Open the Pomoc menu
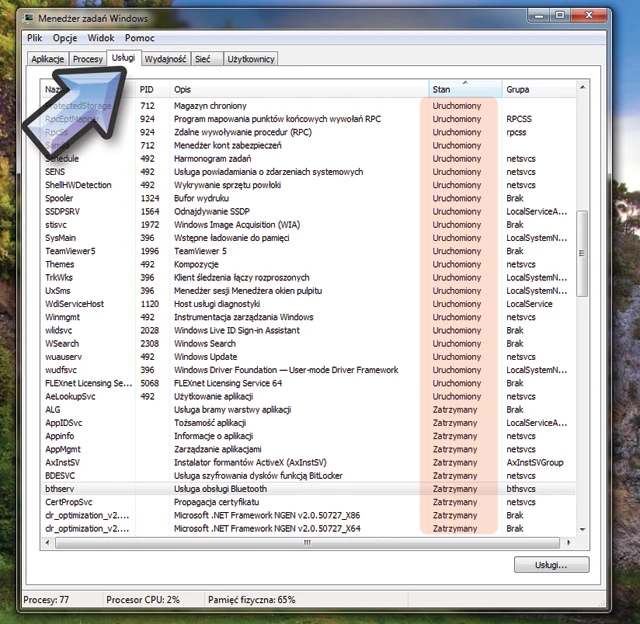640x624 pixels. pos(140,38)
